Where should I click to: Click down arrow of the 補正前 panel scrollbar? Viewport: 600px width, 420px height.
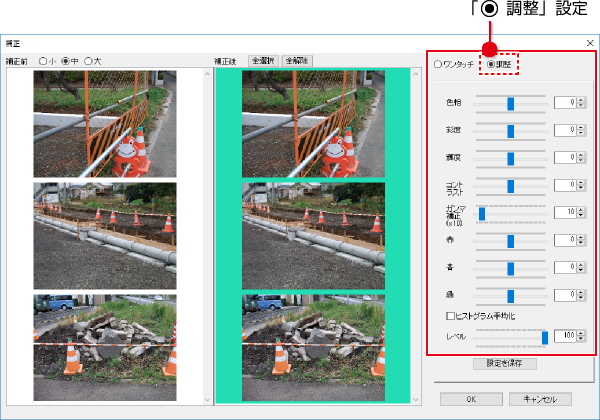coord(207,400)
